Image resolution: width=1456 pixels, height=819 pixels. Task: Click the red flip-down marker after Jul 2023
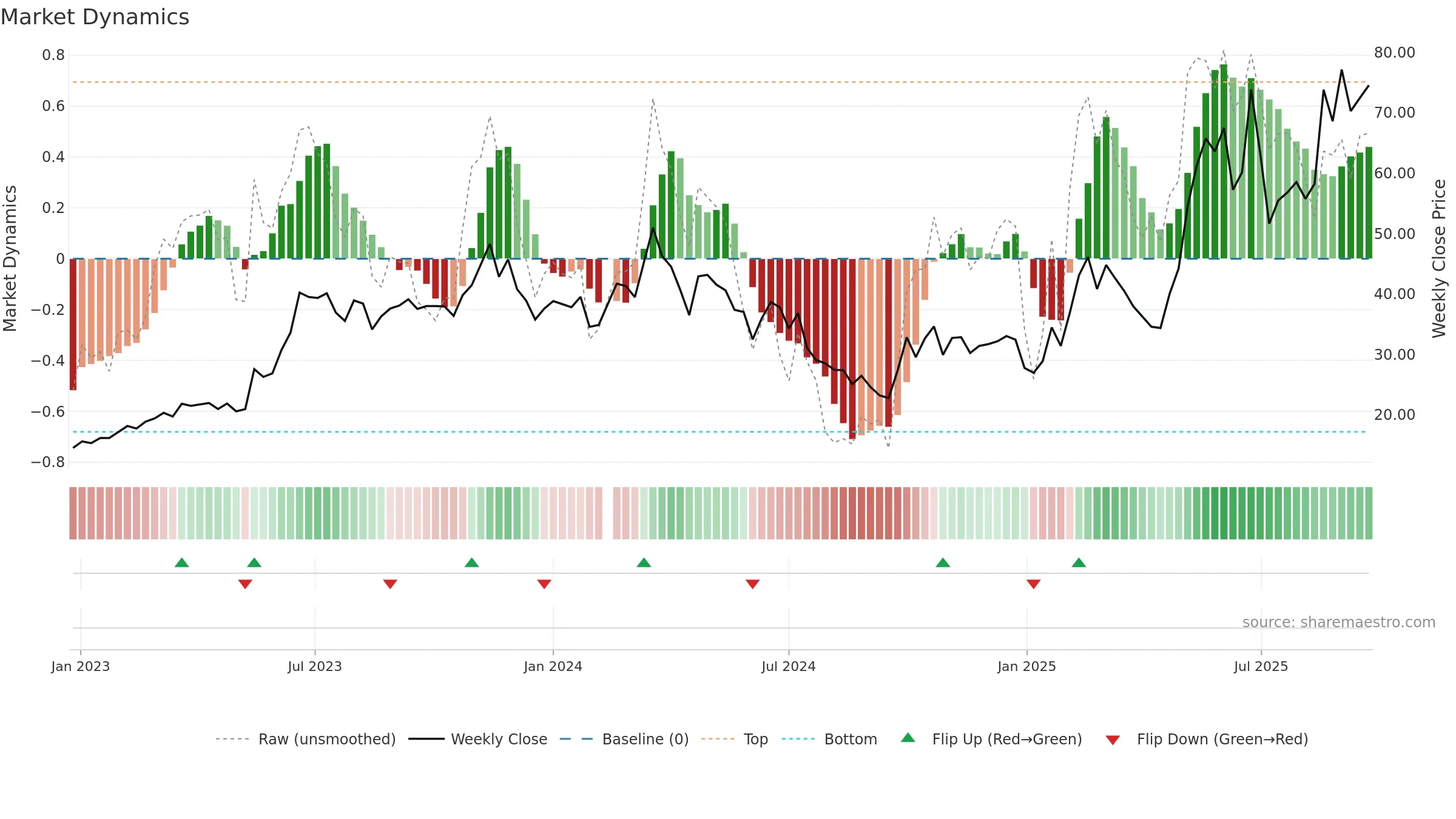(390, 584)
